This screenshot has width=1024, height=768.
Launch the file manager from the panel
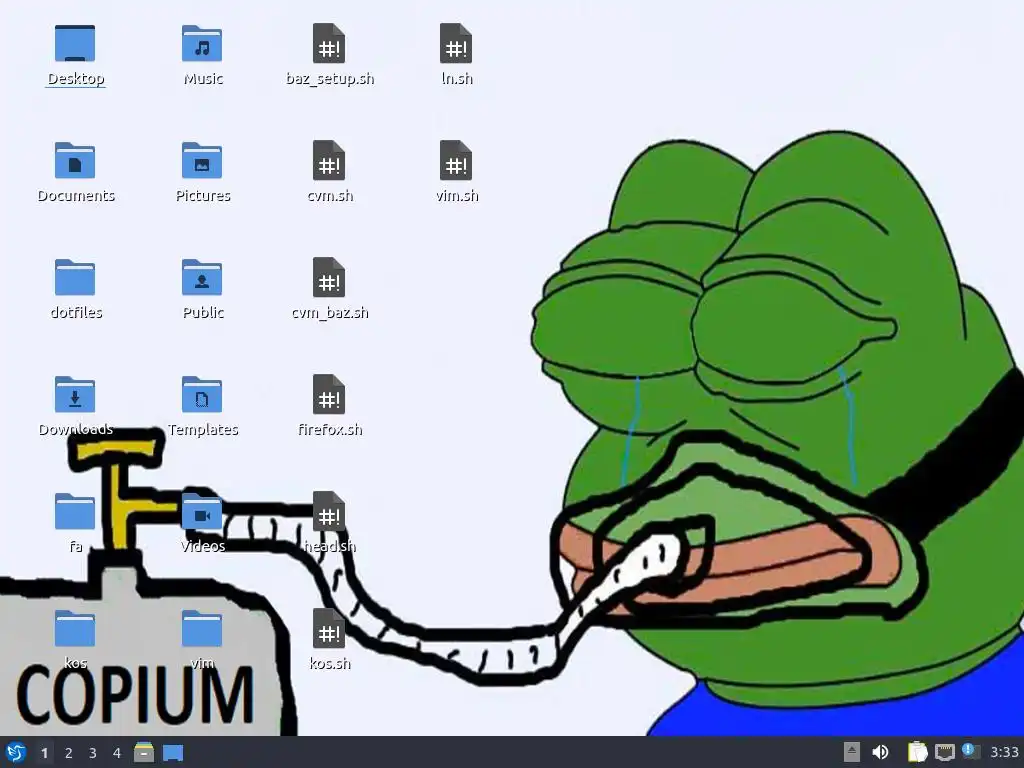(x=144, y=752)
